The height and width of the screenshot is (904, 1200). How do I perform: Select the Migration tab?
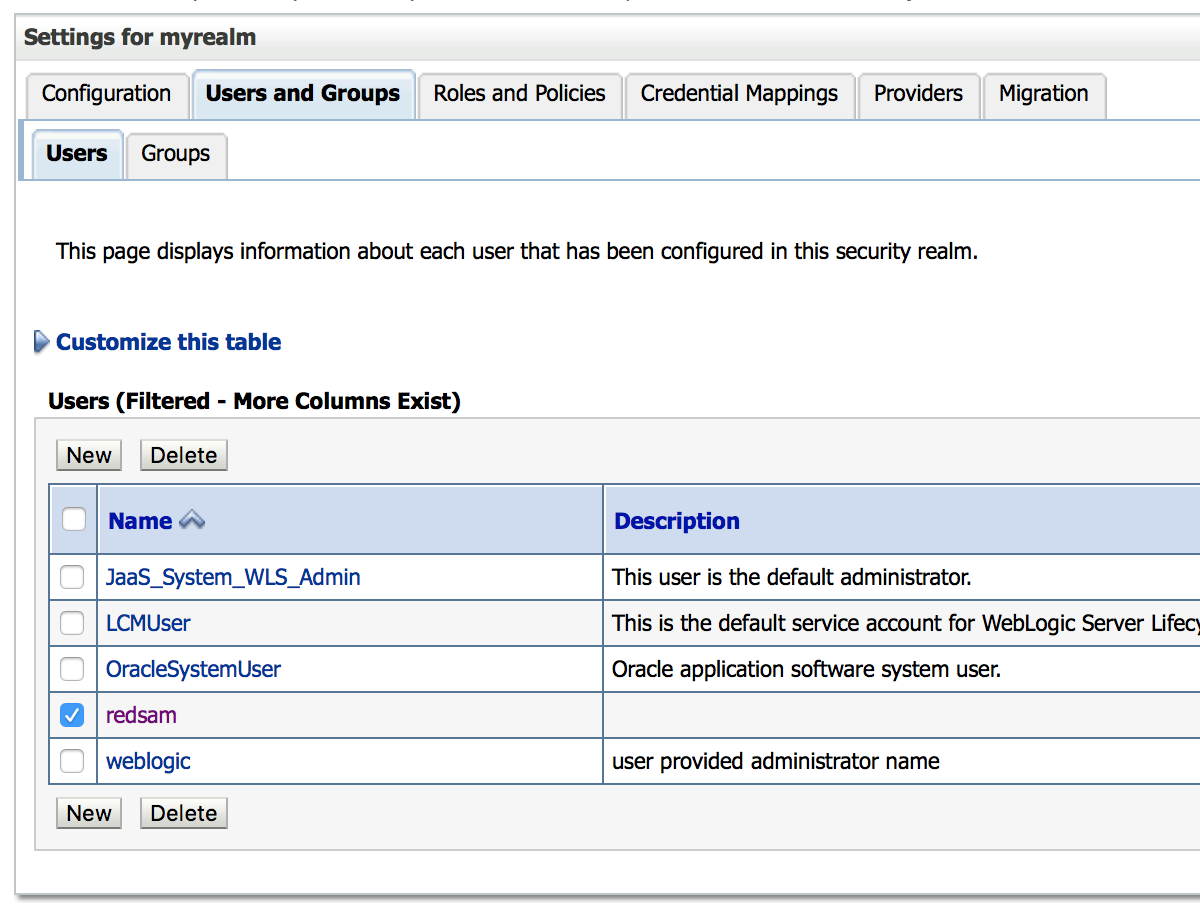pos(1043,94)
